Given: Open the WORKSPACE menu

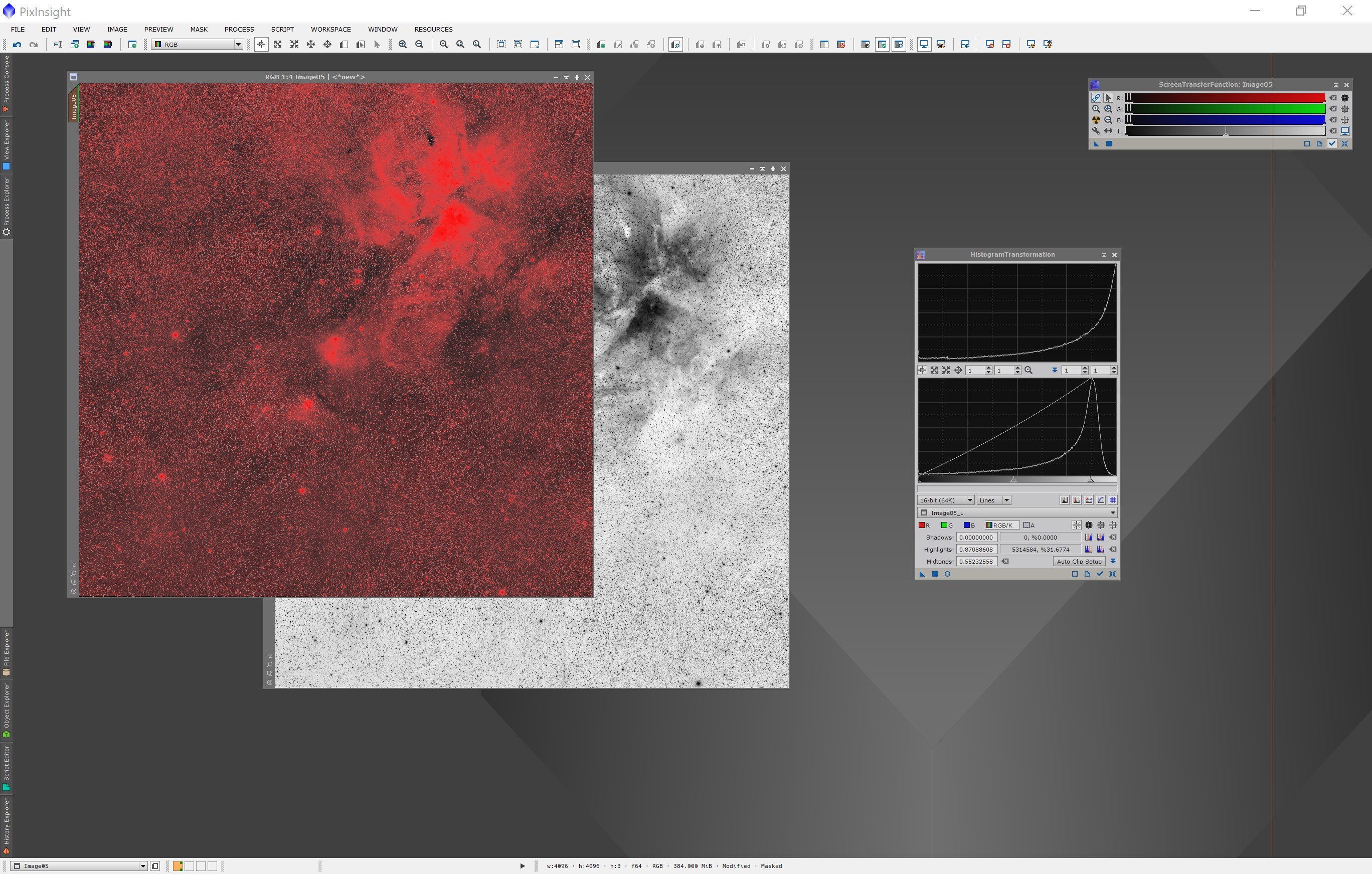Looking at the screenshot, I should 330,29.
